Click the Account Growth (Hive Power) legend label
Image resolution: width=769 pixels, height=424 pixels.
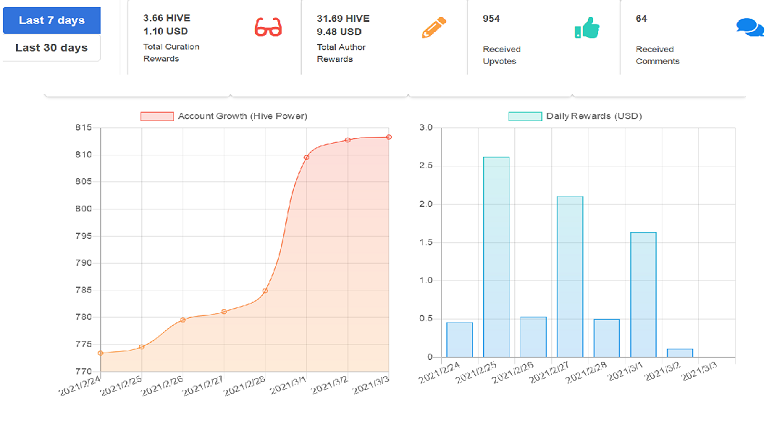pyautogui.click(x=242, y=116)
